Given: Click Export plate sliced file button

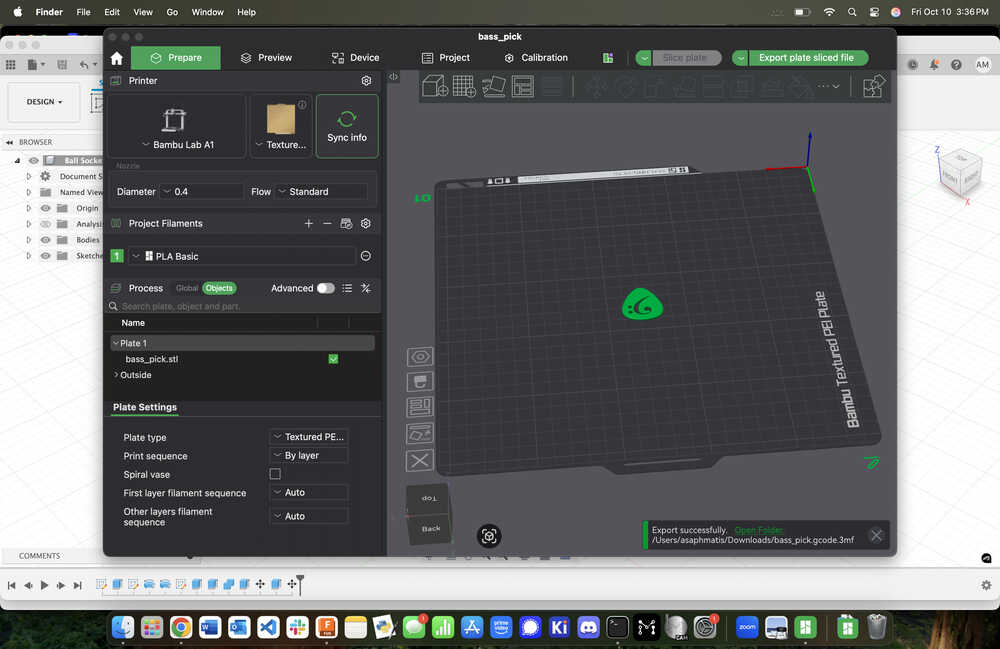Looking at the screenshot, I should click(805, 58).
